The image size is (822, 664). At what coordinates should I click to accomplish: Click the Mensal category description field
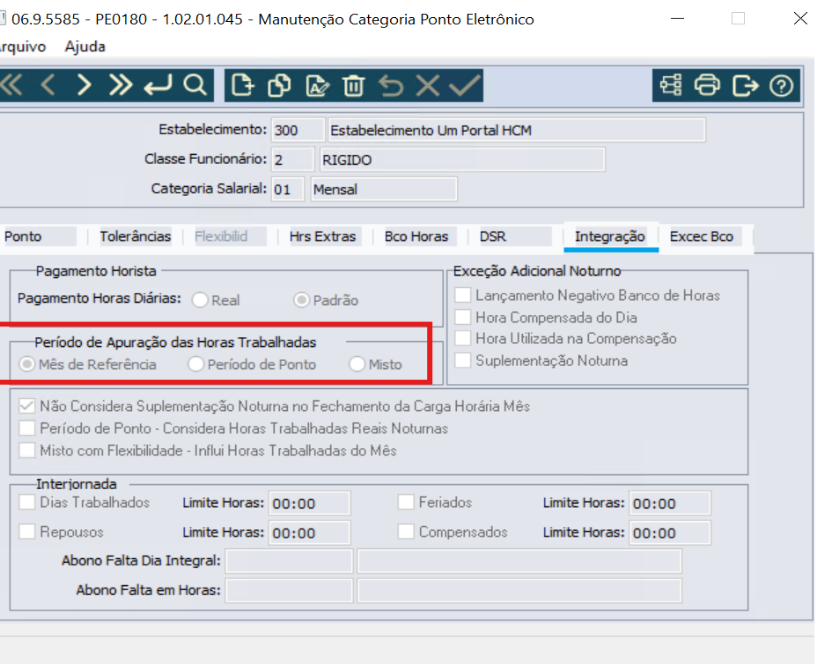(384, 189)
